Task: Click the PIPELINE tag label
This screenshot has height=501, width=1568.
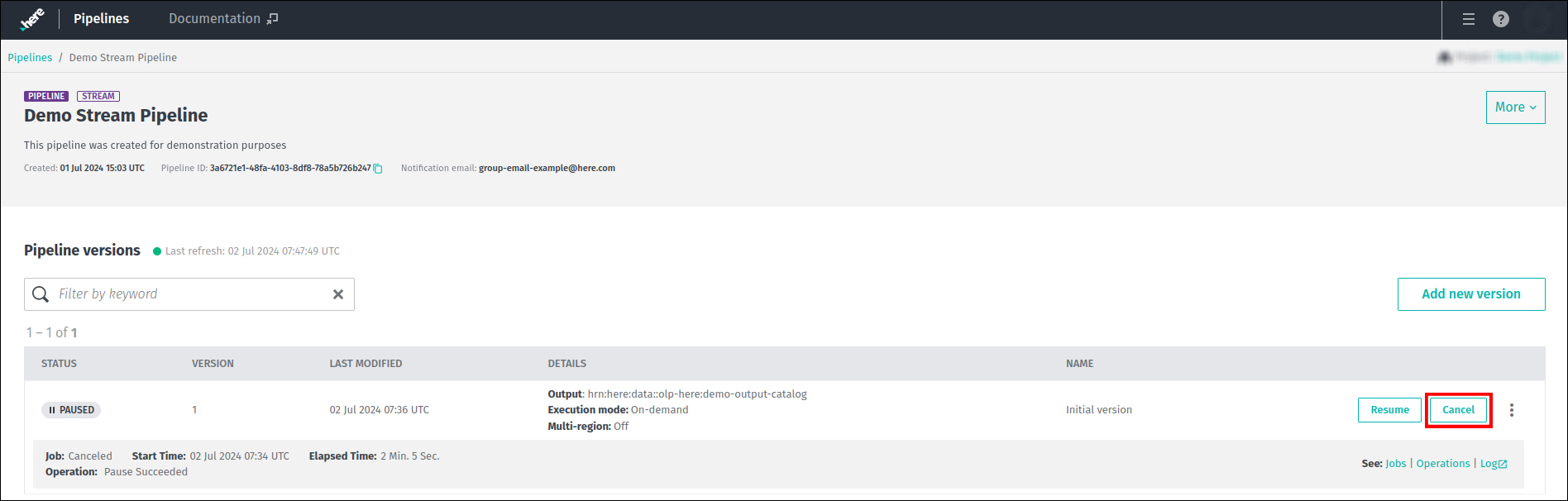Action: pos(46,96)
